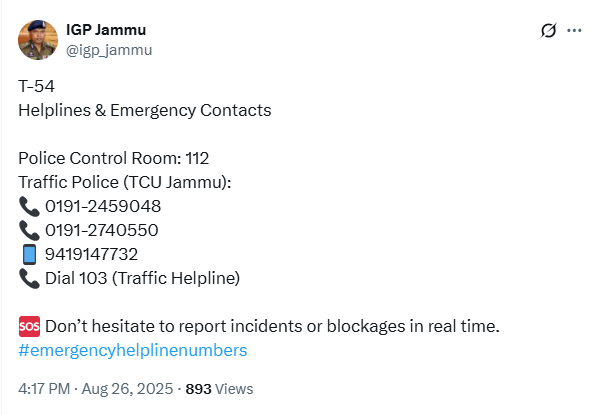The width and height of the screenshot is (598, 415).
Task: Click the telephone emoji beside 0191-2740550
Action: [x=29, y=230]
